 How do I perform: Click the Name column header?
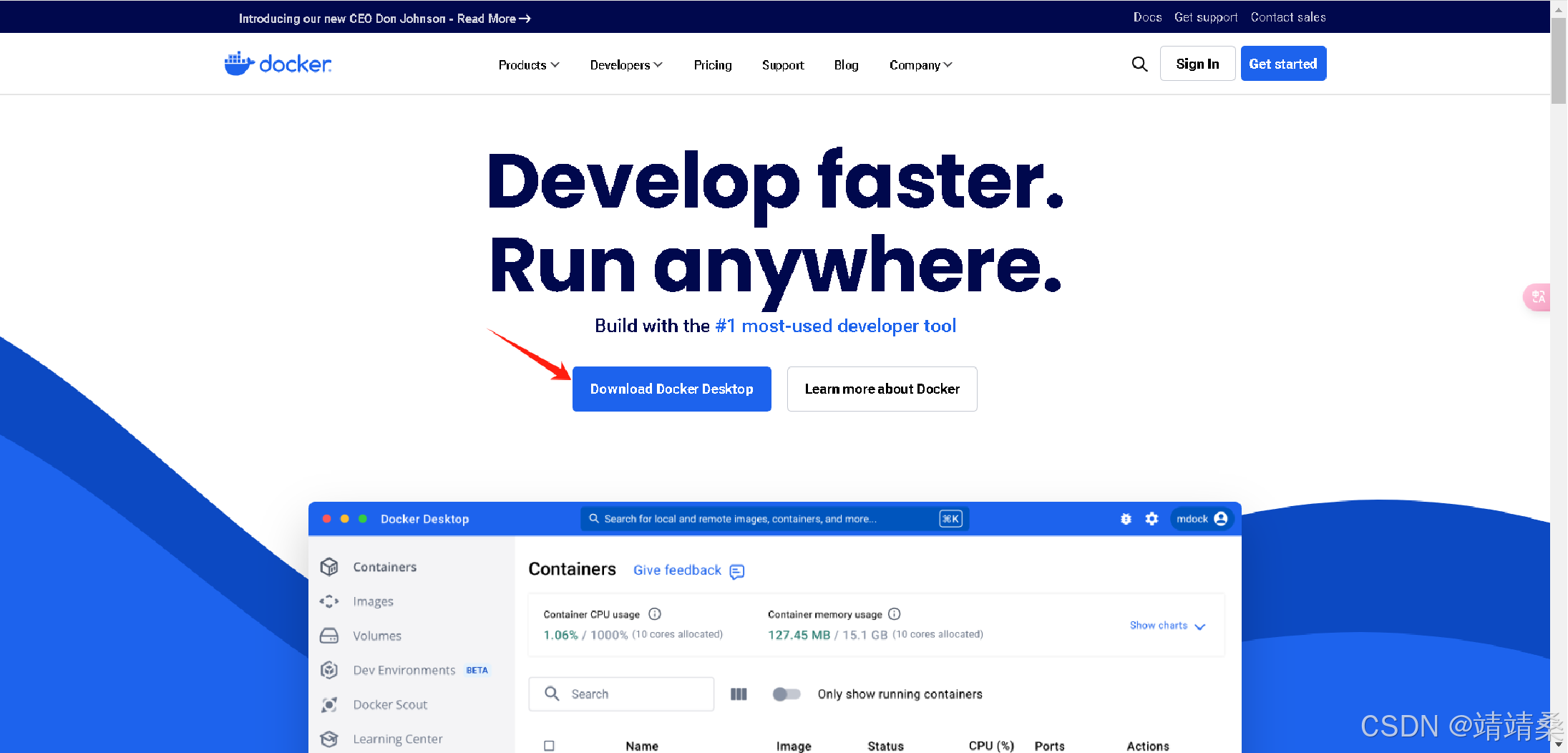(642, 746)
